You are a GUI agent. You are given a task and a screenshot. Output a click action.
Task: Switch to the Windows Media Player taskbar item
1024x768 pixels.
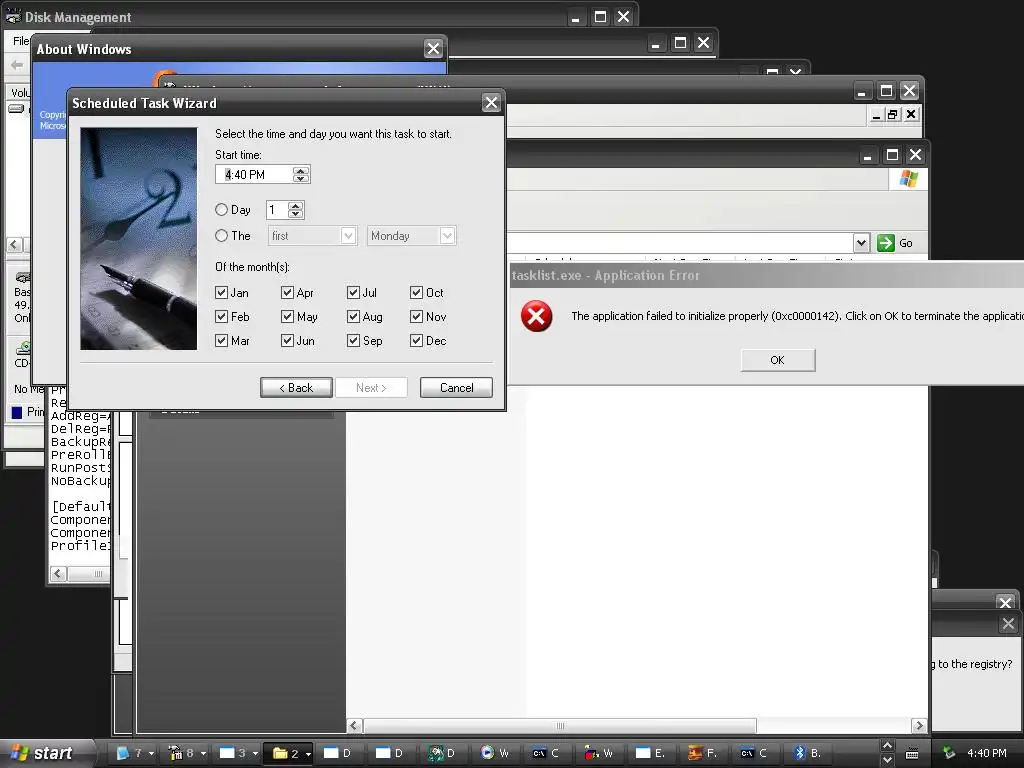(x=495, y=753)
